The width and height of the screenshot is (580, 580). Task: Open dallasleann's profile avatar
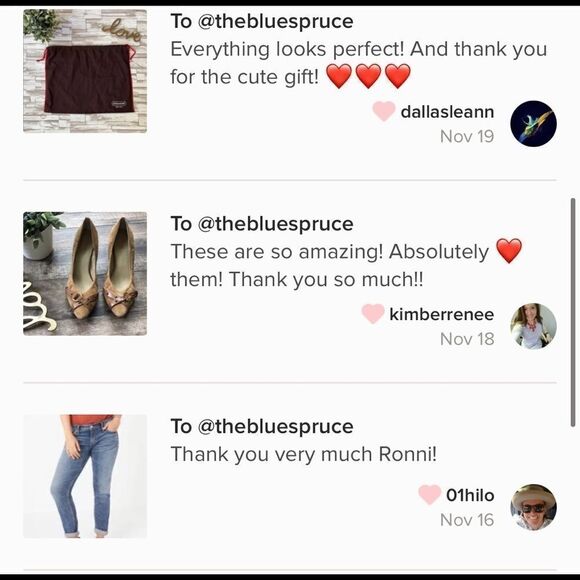tap(533, 124)
